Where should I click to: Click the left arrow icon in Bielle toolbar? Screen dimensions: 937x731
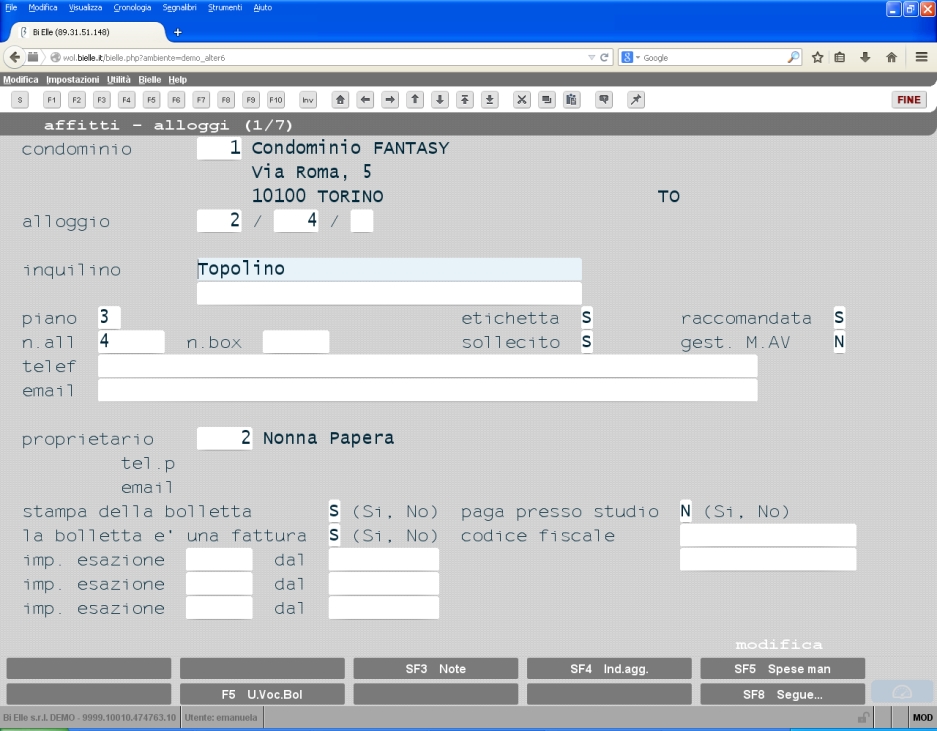[x=365, y=100]
